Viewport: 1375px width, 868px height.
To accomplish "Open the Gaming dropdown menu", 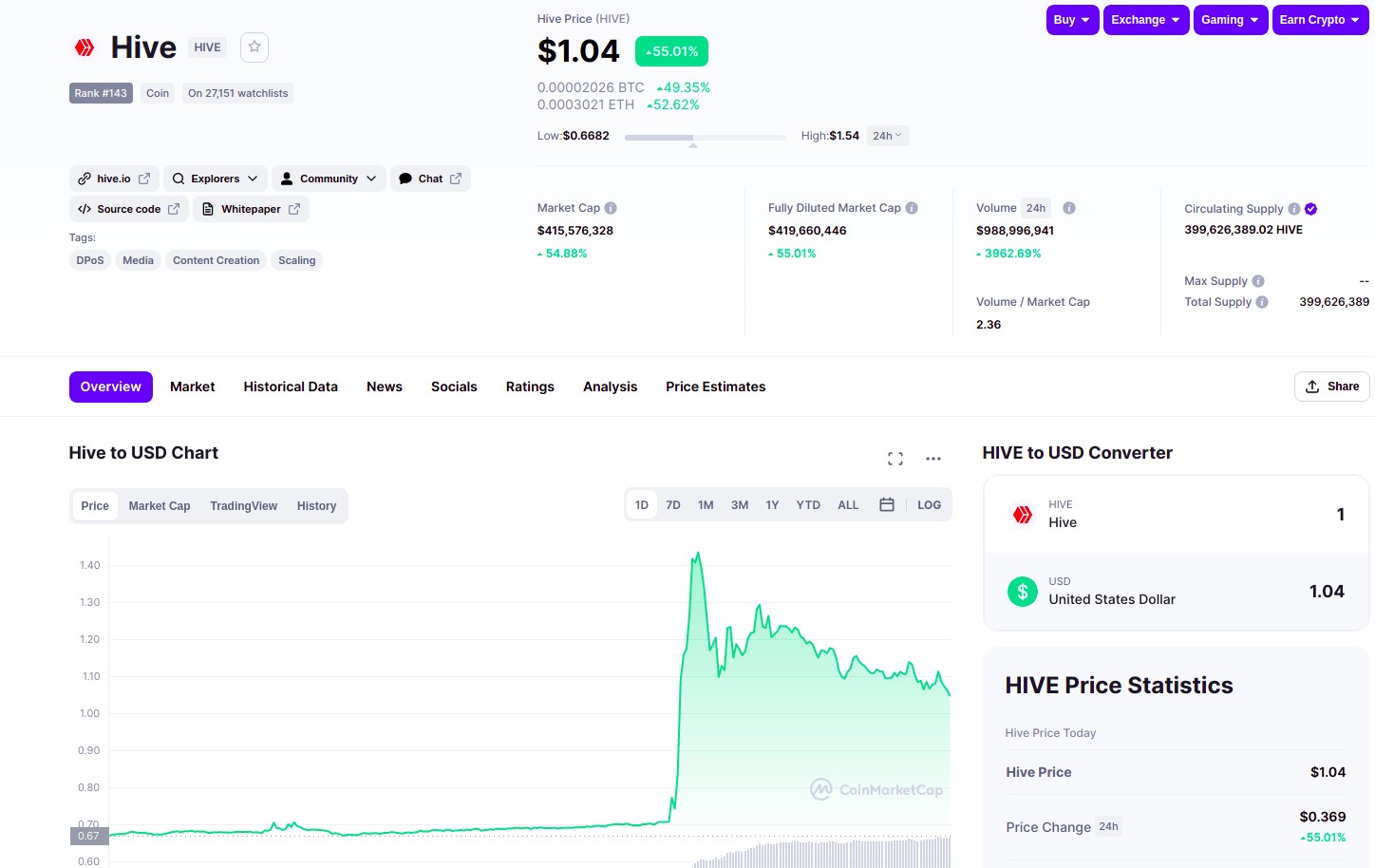I will click(x=1231, y=20).
